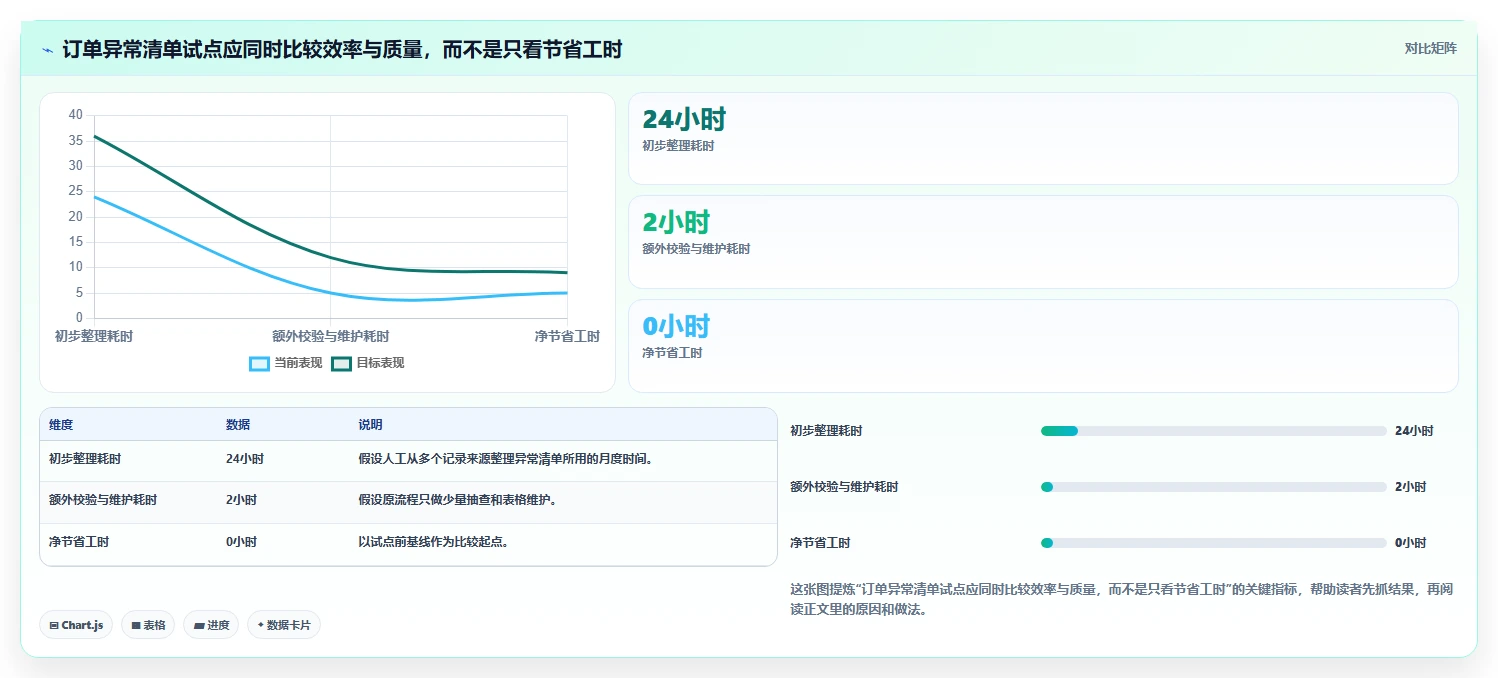Click the 额外校验与维护耗时 cell in the table
The width and height of the screenshot is (1498, 678).
(103, 500)
